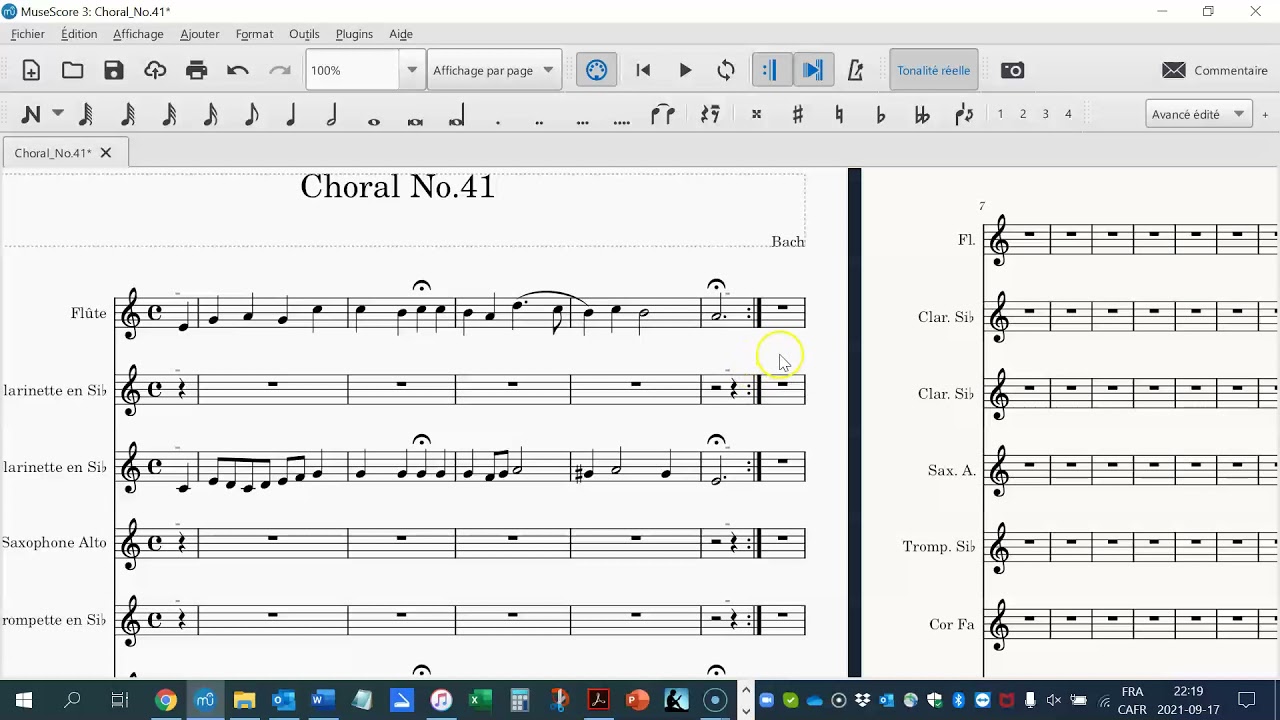
Task: Open the image capture camera tool
Action: pyautogui.click(x=1012, y=70)
